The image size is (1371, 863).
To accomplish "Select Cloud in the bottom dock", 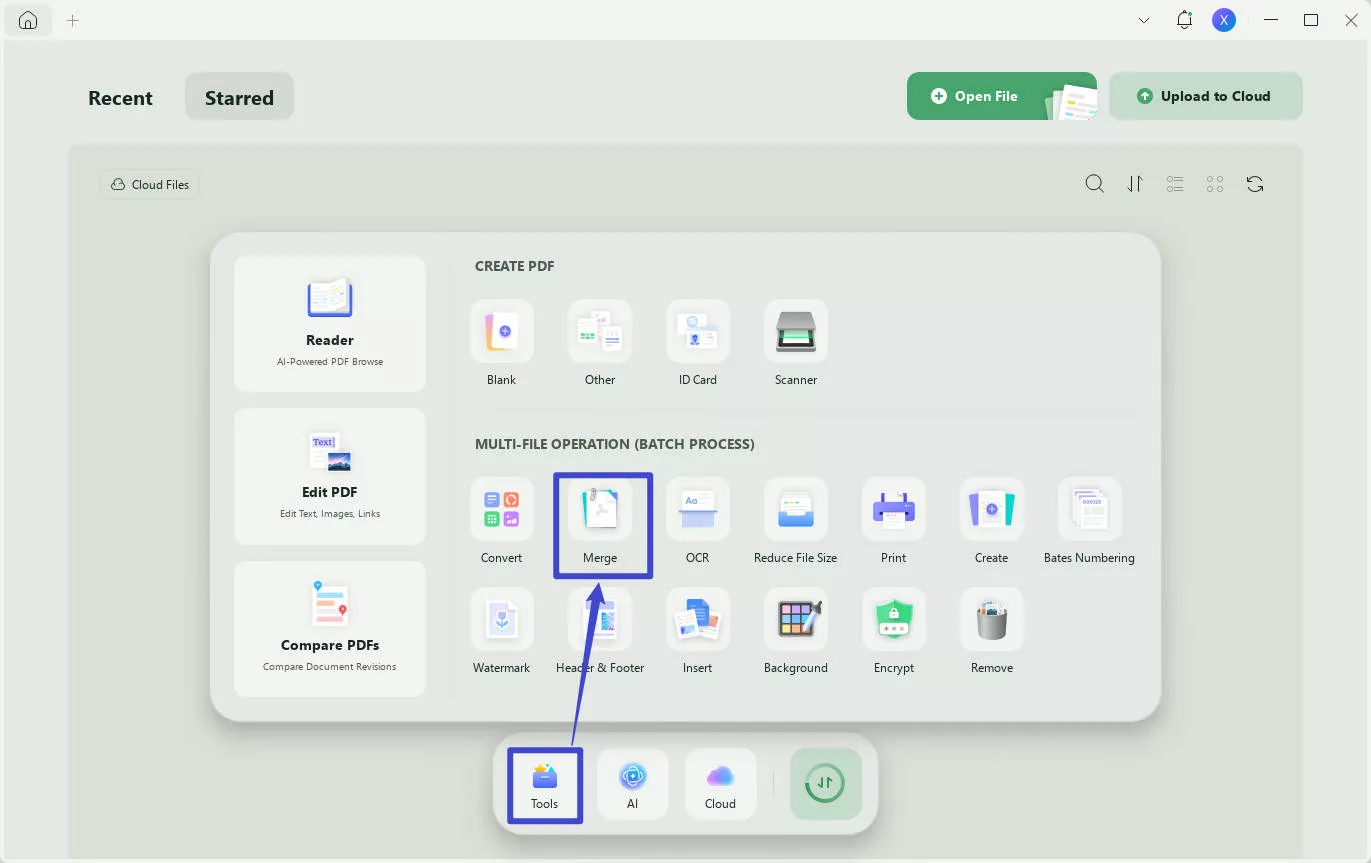I will (x=720, y=785).
